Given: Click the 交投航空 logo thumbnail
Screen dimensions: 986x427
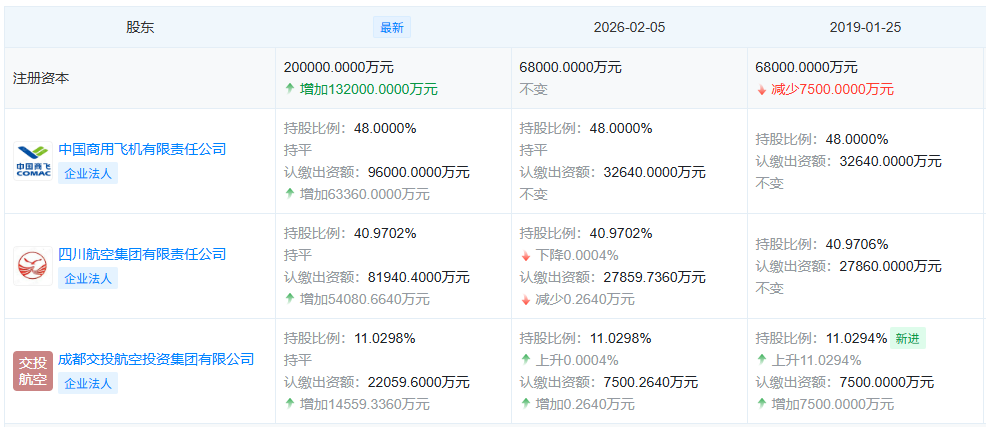Looking at the screenshot, I should click(x=33, y=371).
